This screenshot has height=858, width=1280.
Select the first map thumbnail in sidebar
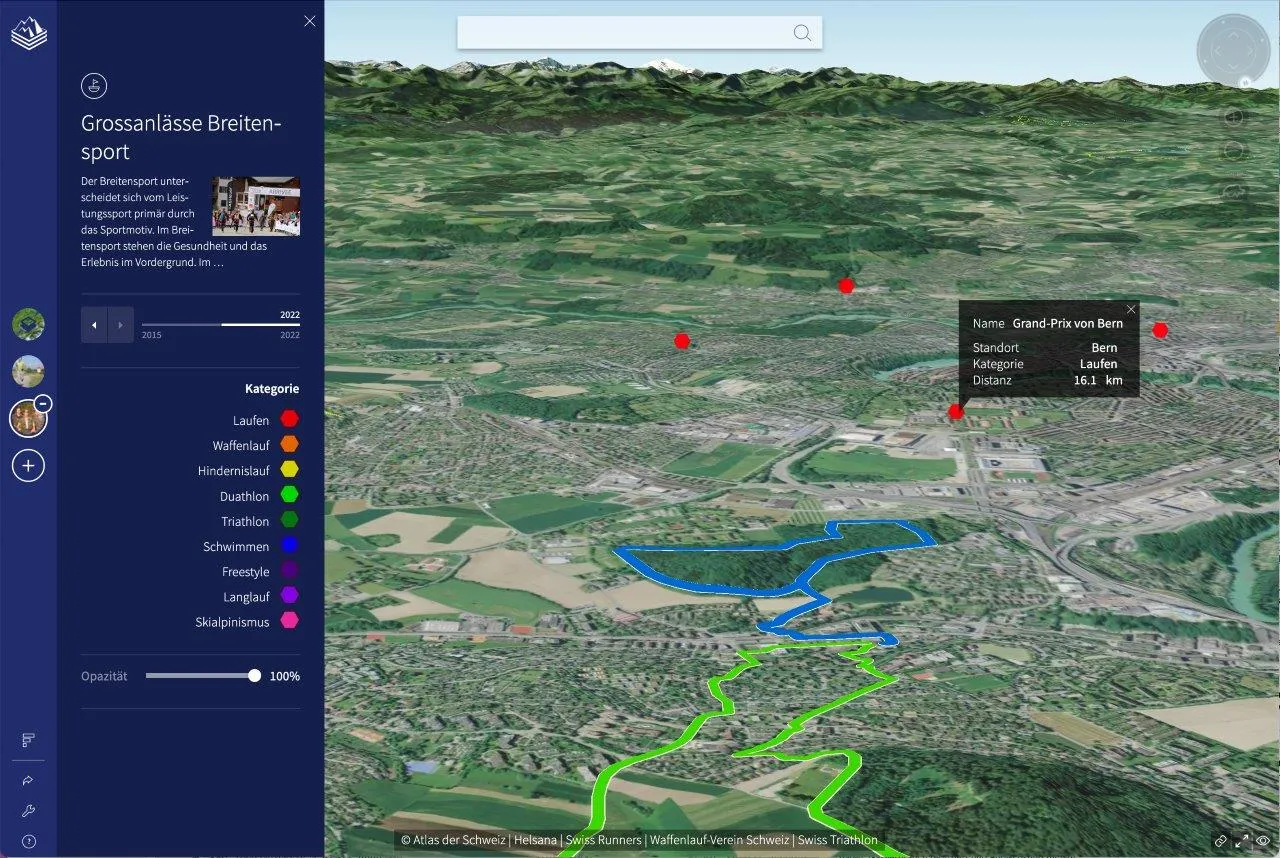click(28, 324)
